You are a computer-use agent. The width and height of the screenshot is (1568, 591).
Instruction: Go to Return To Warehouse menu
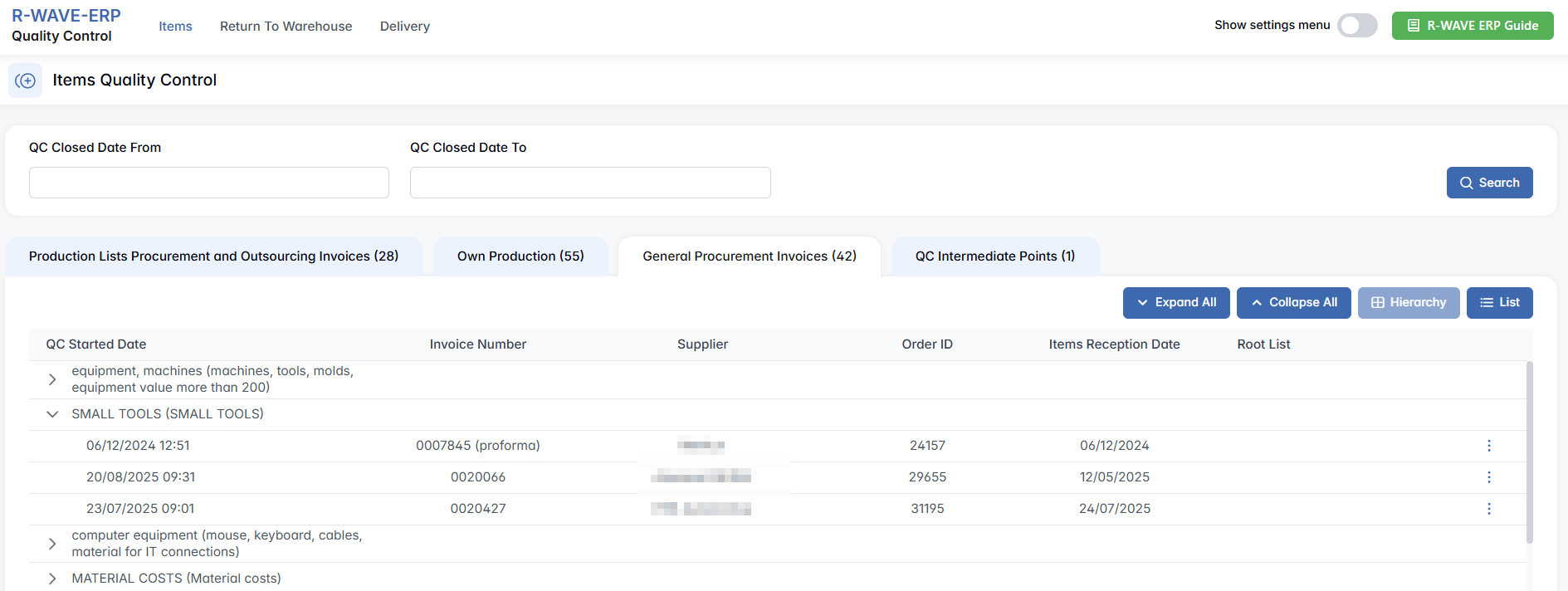[x=286, y=27]
